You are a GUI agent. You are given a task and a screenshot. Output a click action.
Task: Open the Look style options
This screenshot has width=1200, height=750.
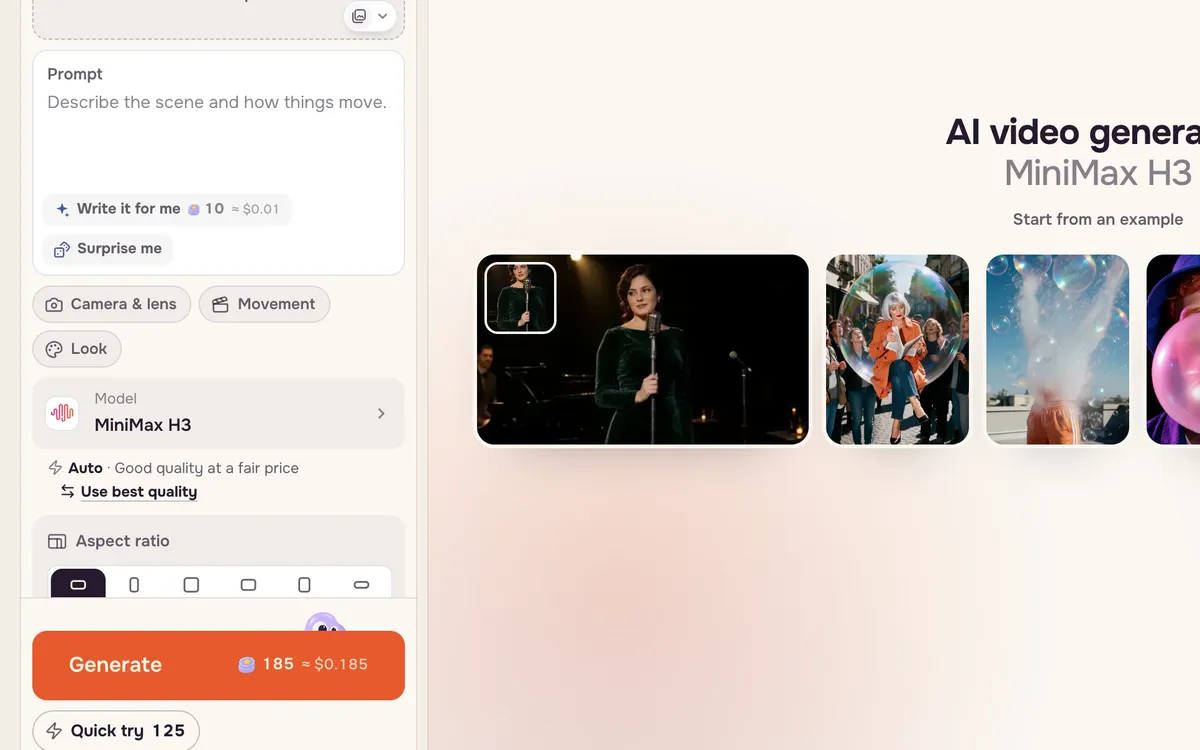point(77,349)
